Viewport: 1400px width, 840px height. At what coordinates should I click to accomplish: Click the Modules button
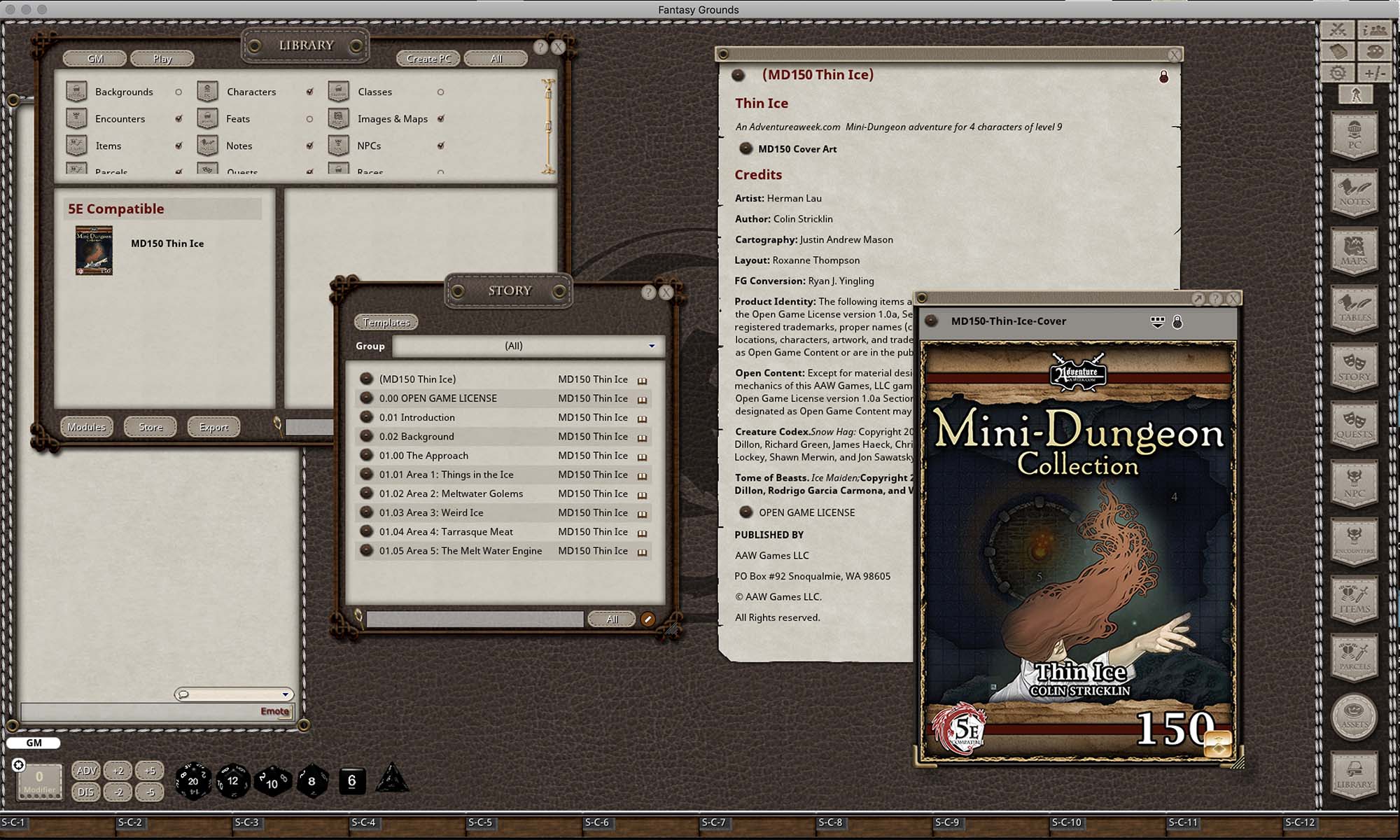pyautogui.click(x=87, y=427)
